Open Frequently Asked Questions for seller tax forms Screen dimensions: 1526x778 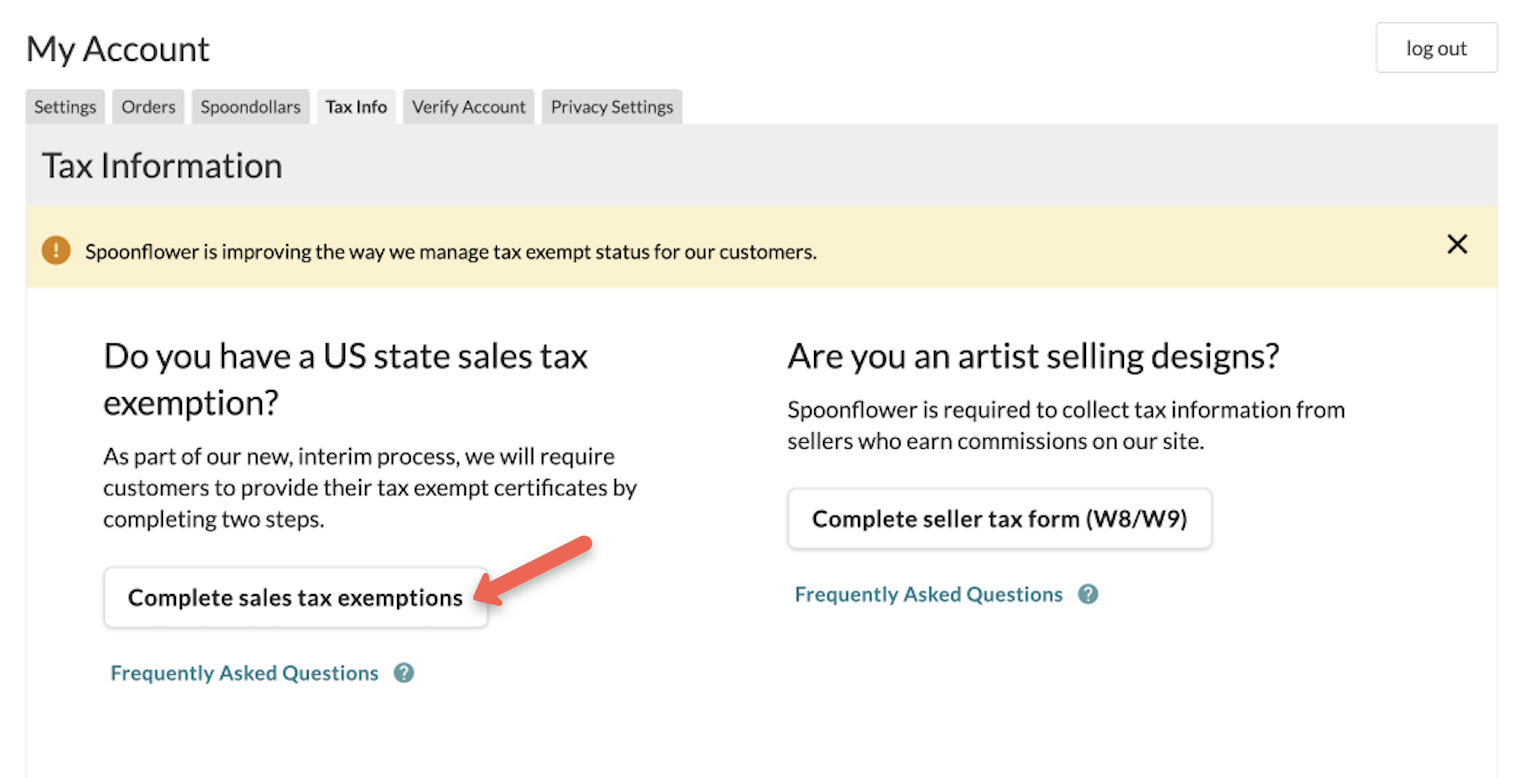(x=928, y=594)
